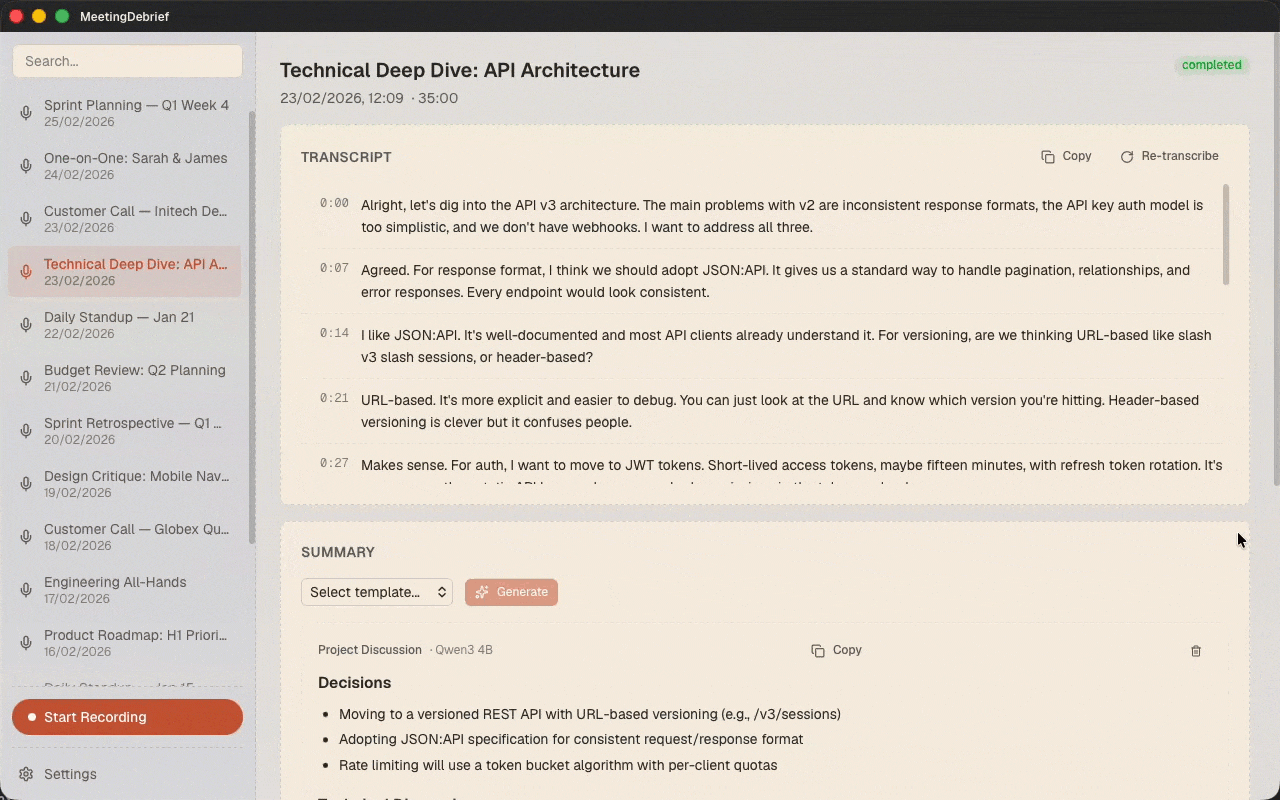This screenshot has width=1280, height=800.
Task: Open Customer Call — Globex meeting
Action: 125,537
